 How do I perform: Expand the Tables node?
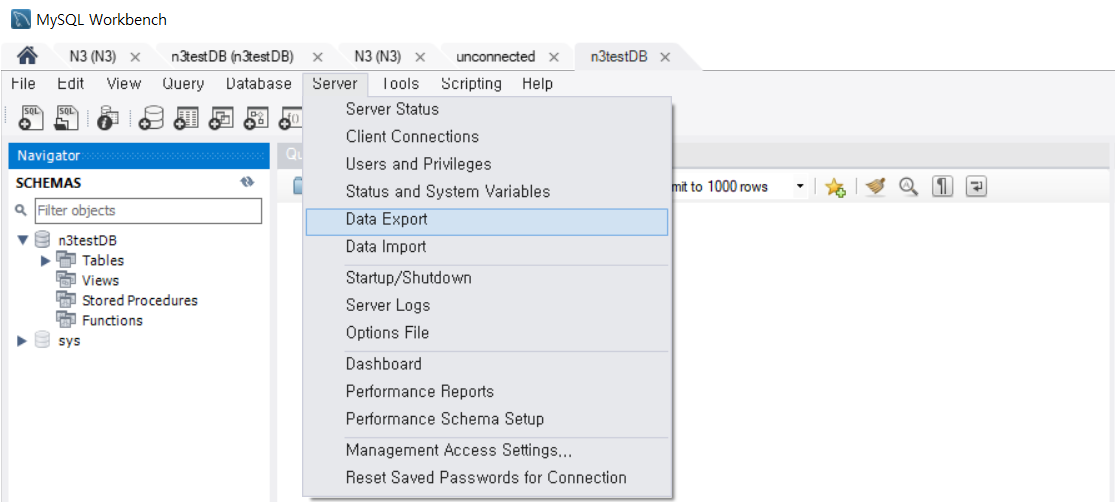click(46, 260)
